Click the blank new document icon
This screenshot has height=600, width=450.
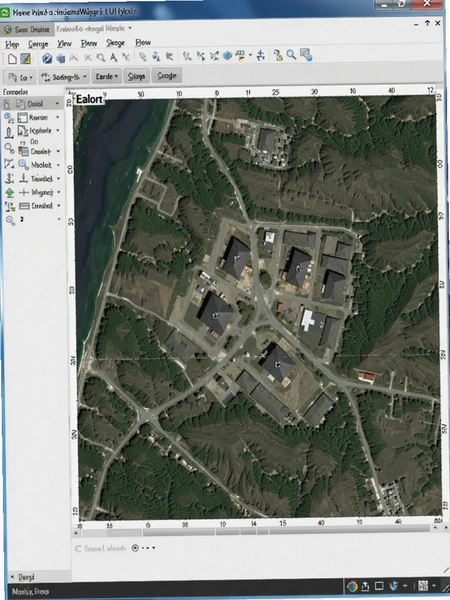point(13,58)
